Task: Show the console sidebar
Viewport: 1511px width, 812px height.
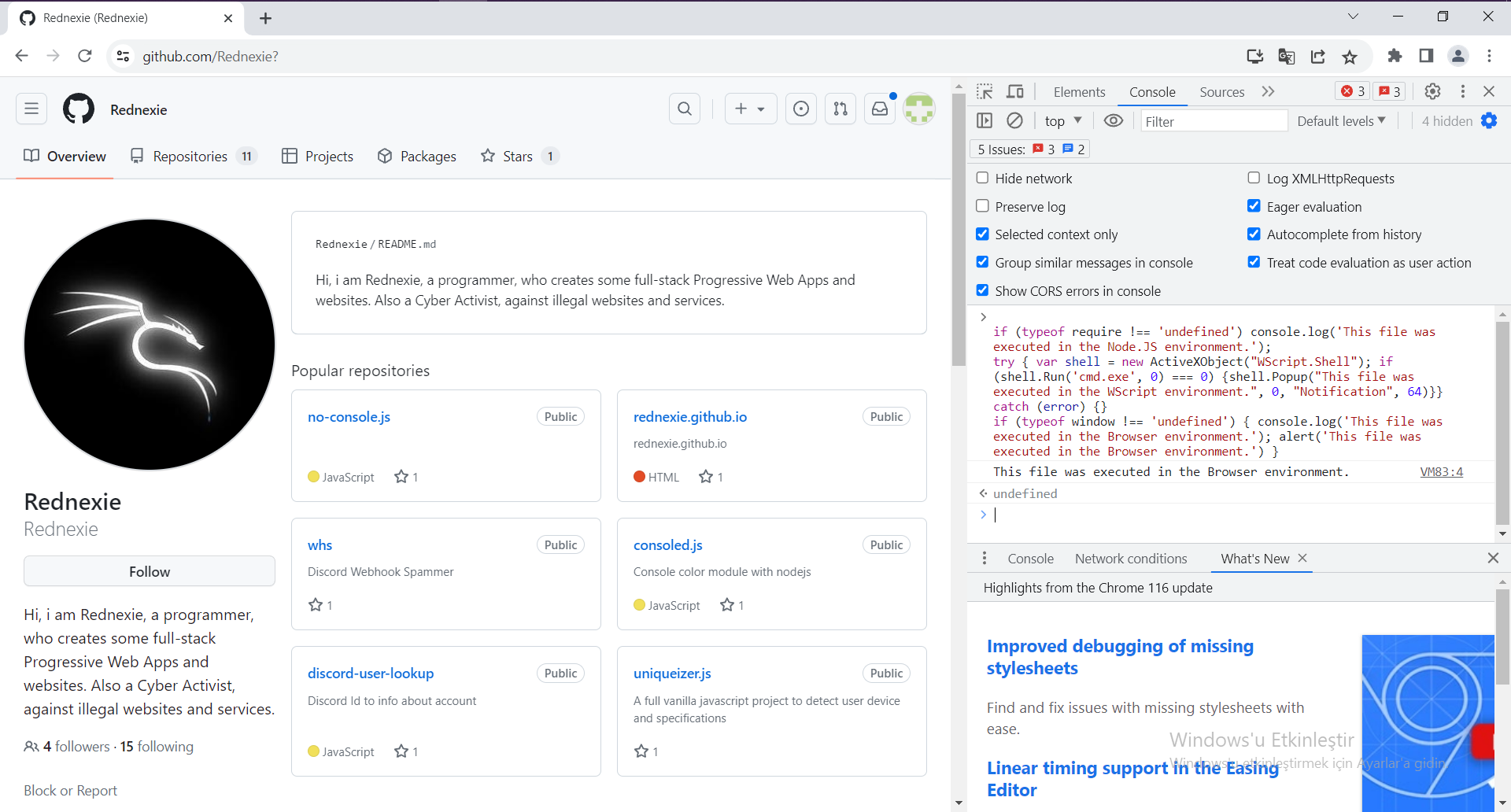Action: (985, 120)
